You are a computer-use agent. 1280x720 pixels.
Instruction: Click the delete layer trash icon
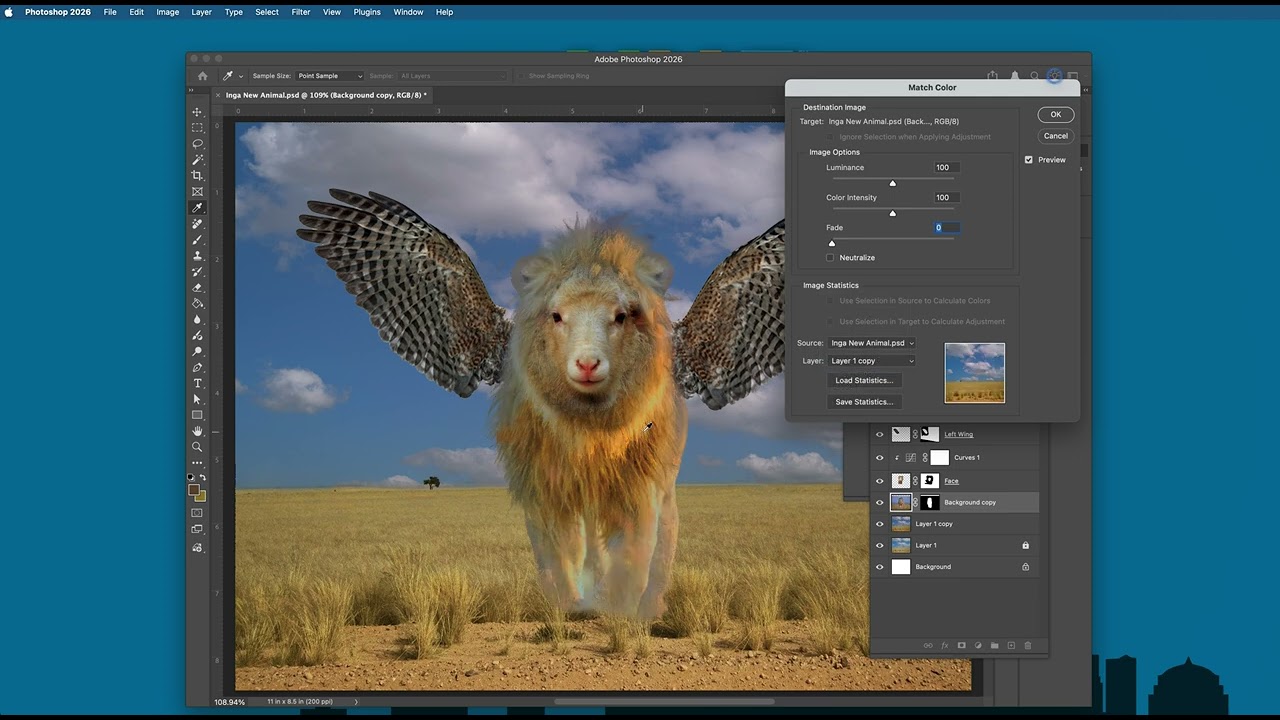click(1027, 646)
